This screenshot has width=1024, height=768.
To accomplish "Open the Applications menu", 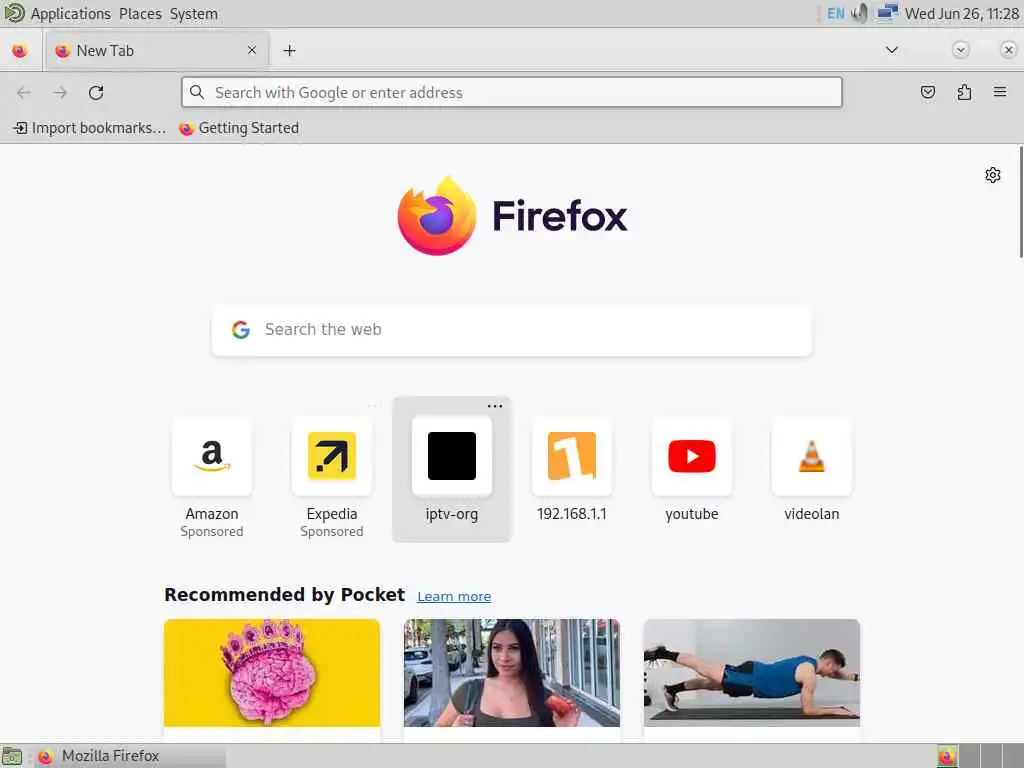I will 71,14.
